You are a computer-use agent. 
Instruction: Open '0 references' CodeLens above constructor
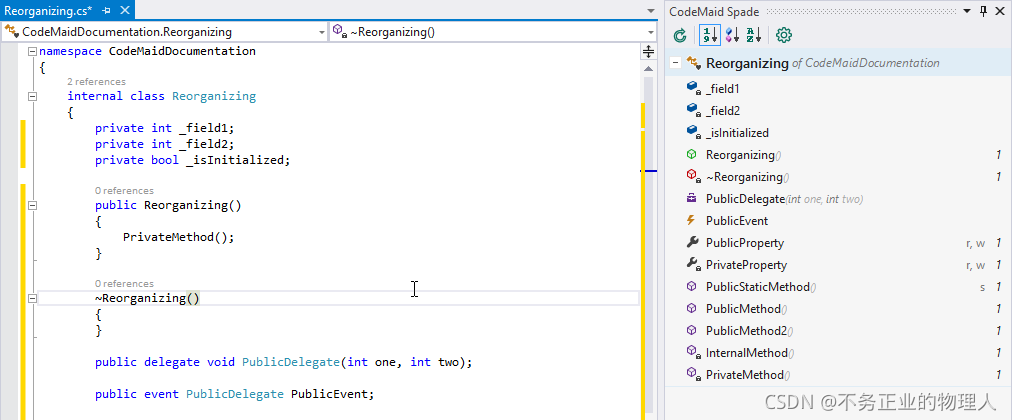[125, 190]
